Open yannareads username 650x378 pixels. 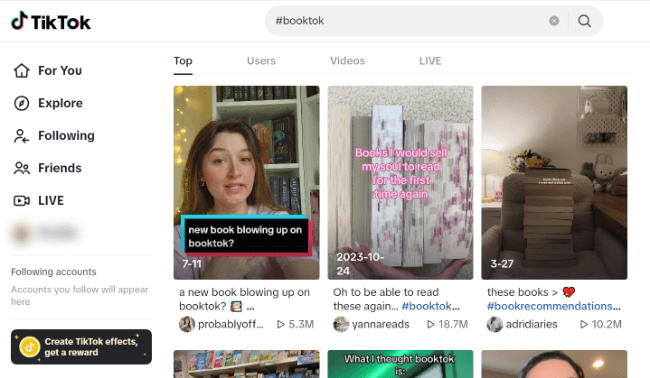381,324
